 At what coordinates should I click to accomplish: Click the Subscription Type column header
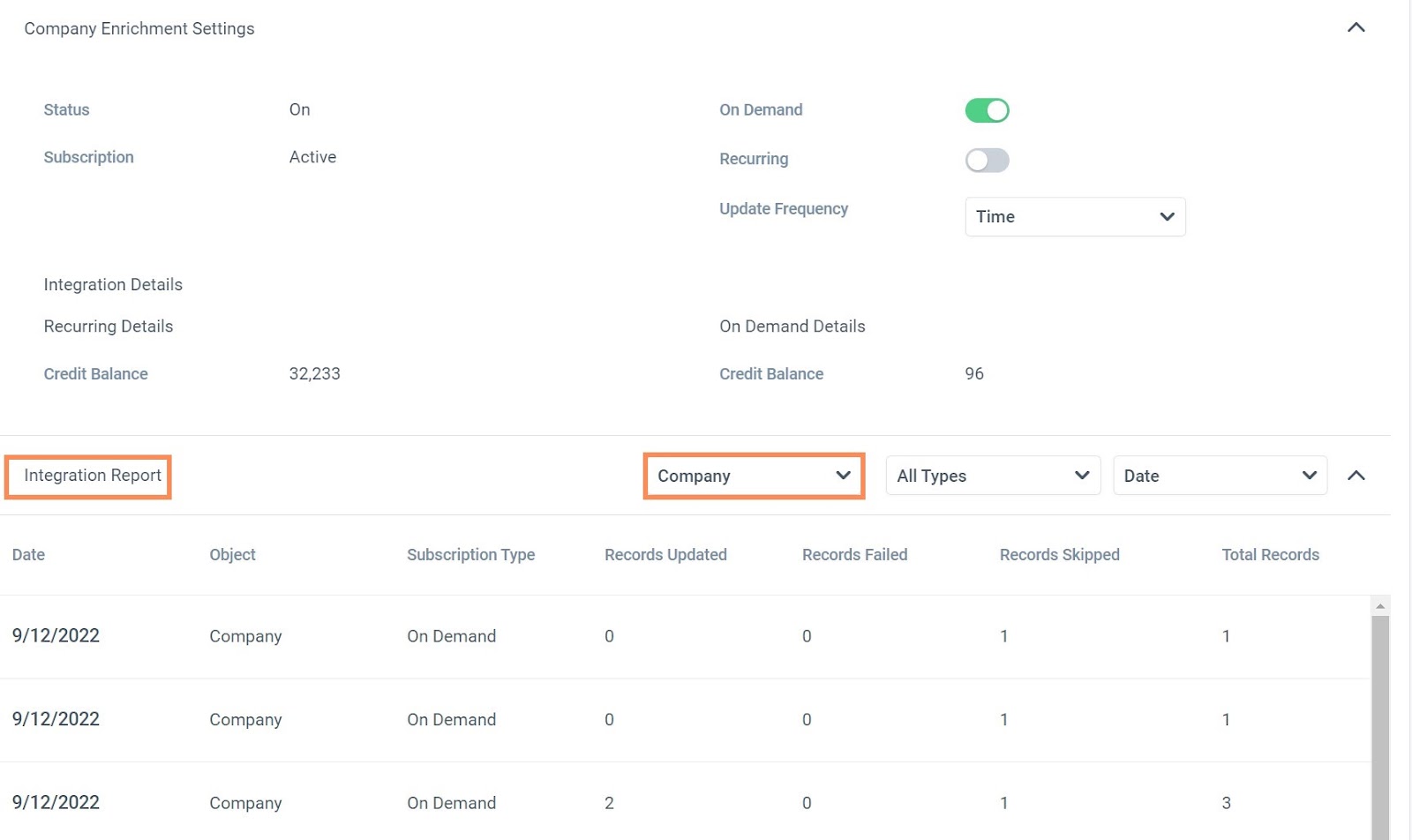(470, 555)
